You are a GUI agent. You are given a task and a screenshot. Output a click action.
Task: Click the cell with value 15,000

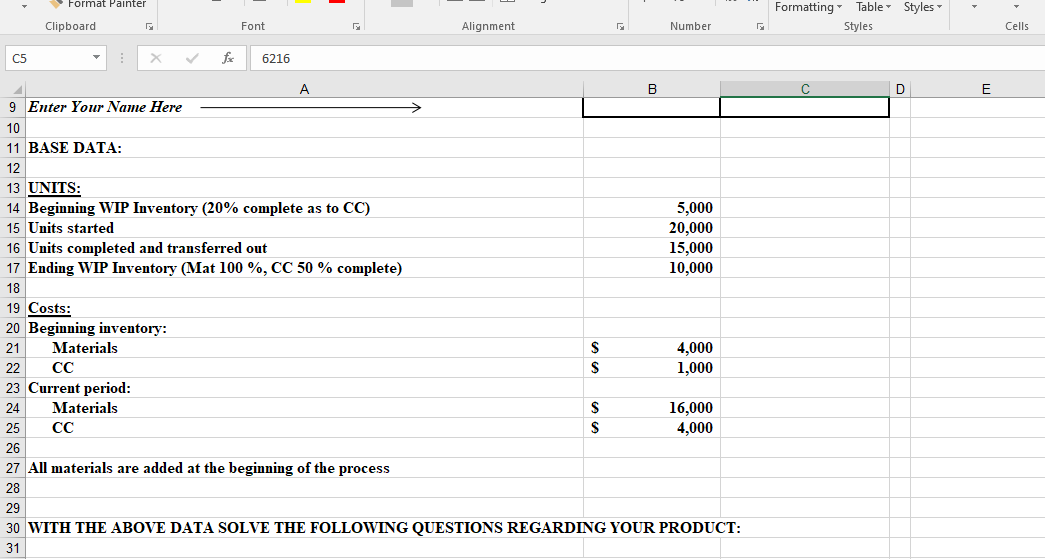[652, 248]
